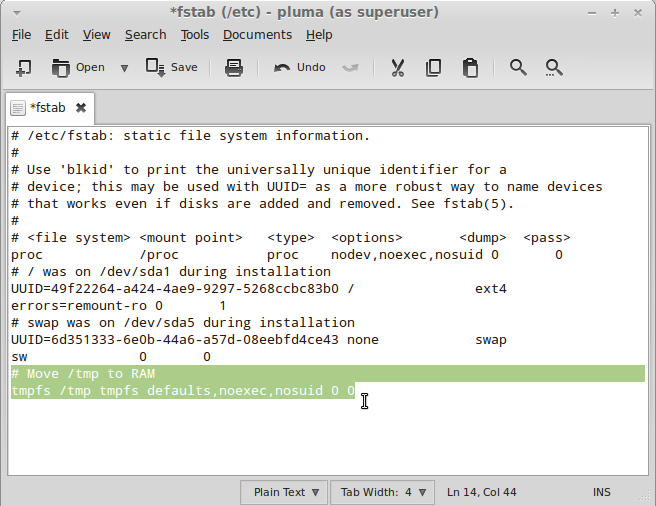
Task: Copy selected text using toolbar icon
Action: 433,67
